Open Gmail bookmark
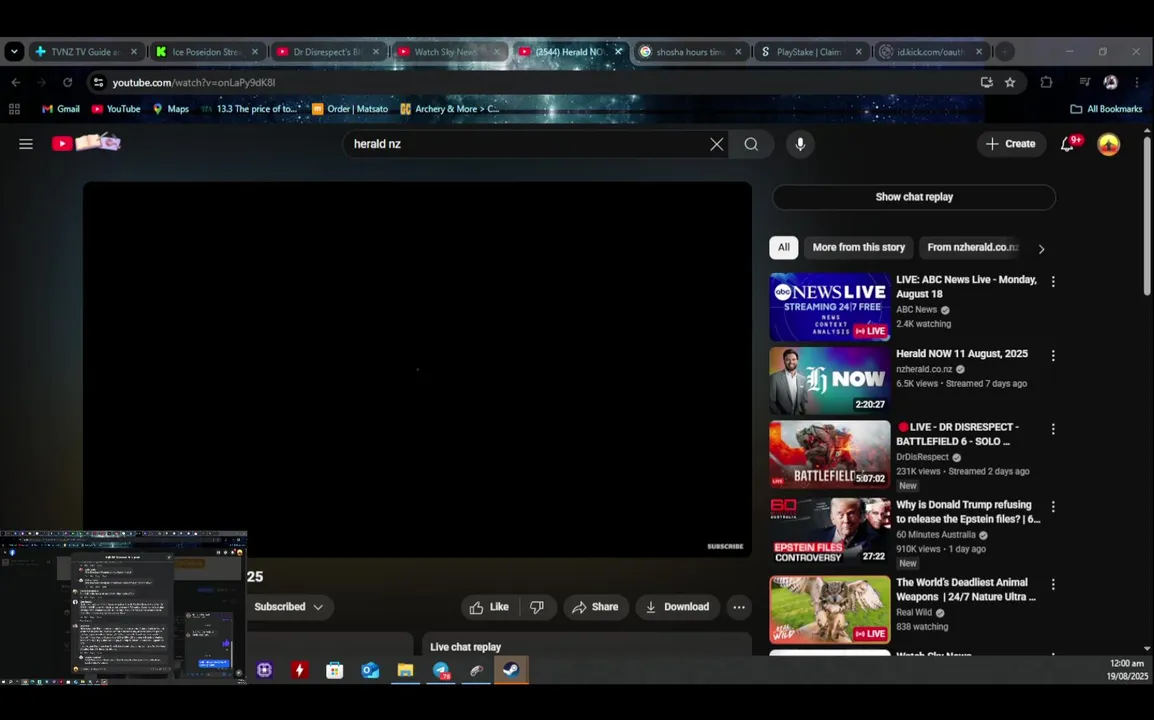The width and height of the screenshot is (1154, 720). [60, 109]
